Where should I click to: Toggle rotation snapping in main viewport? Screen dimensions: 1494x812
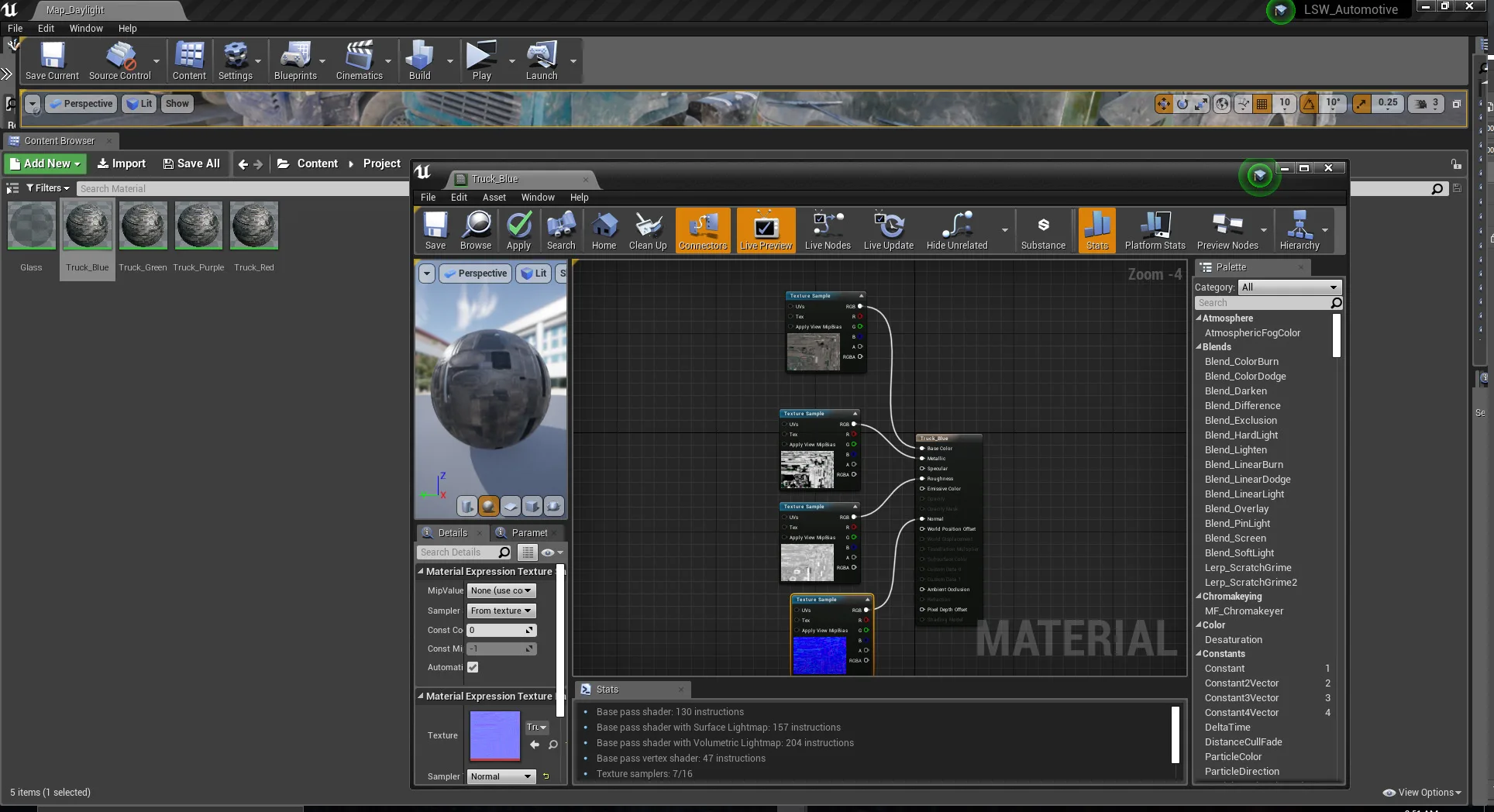1309,103
